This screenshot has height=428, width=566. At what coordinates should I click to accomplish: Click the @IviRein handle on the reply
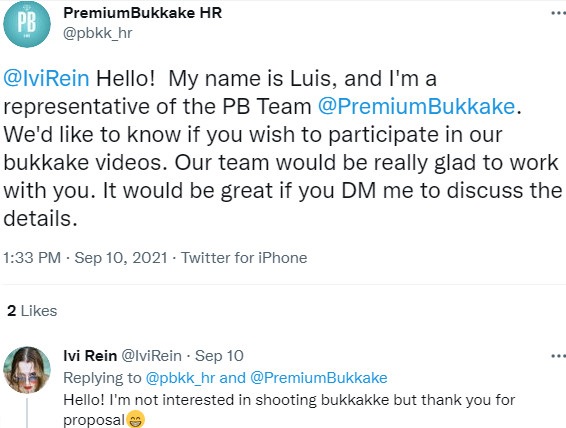click(152, 356)
